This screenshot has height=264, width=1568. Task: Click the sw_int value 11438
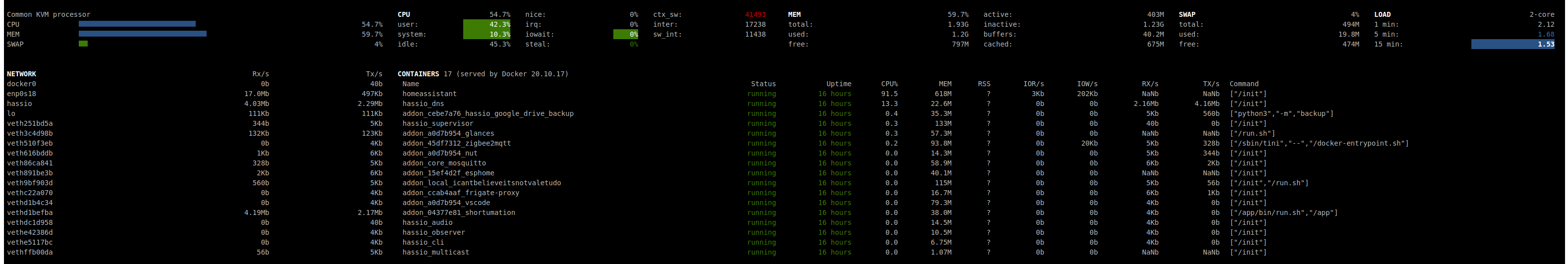tap(756, 34)
